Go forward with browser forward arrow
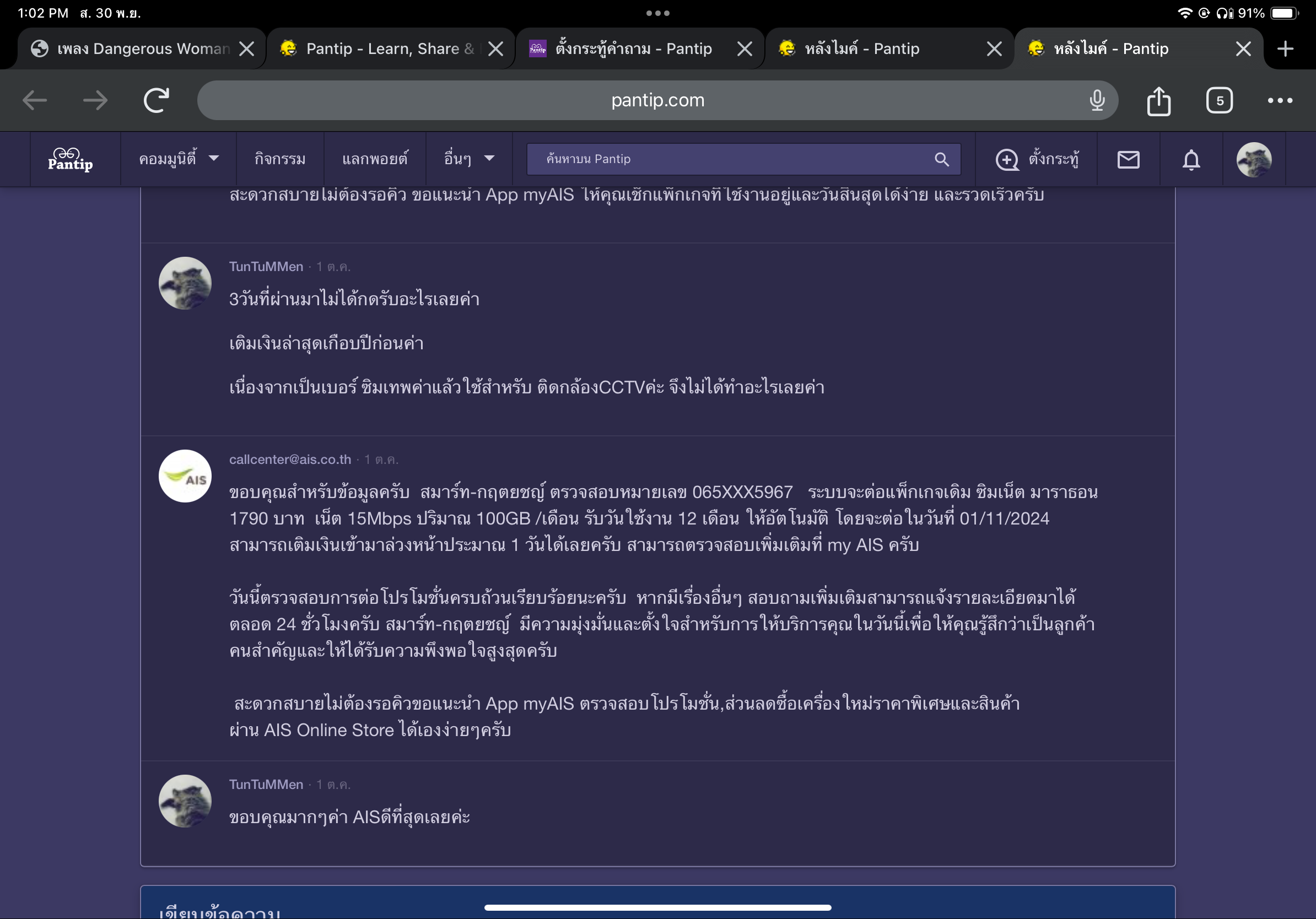This screenshot has width=1316, height=919. 95,101
